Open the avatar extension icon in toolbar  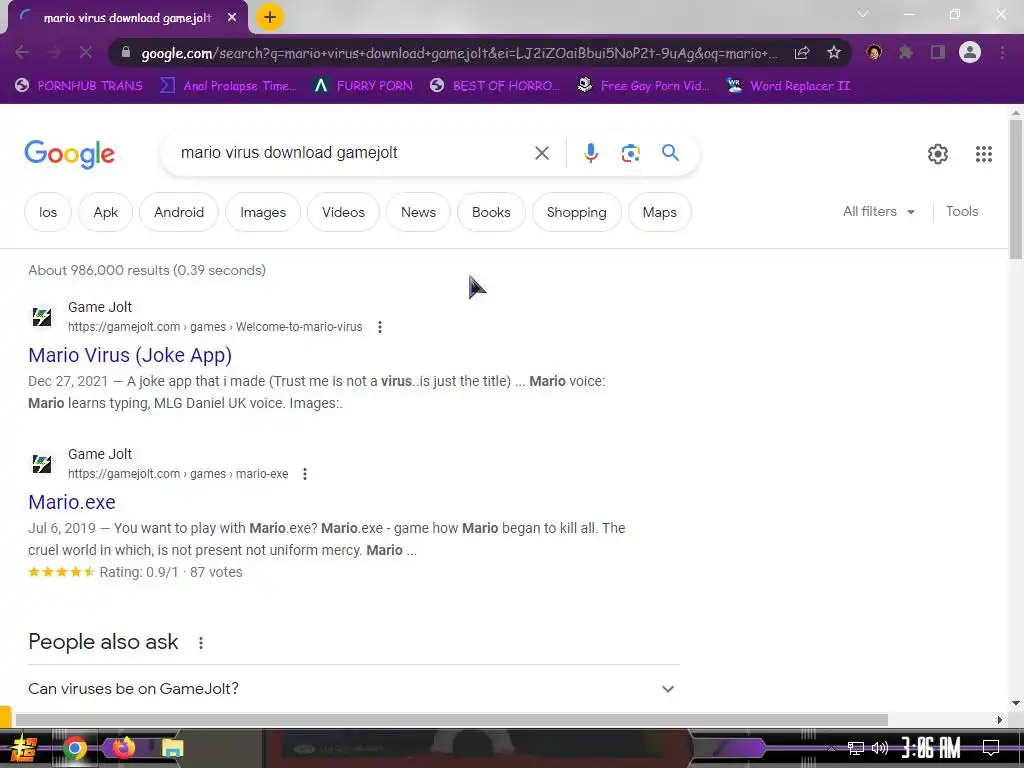point(874,52)
